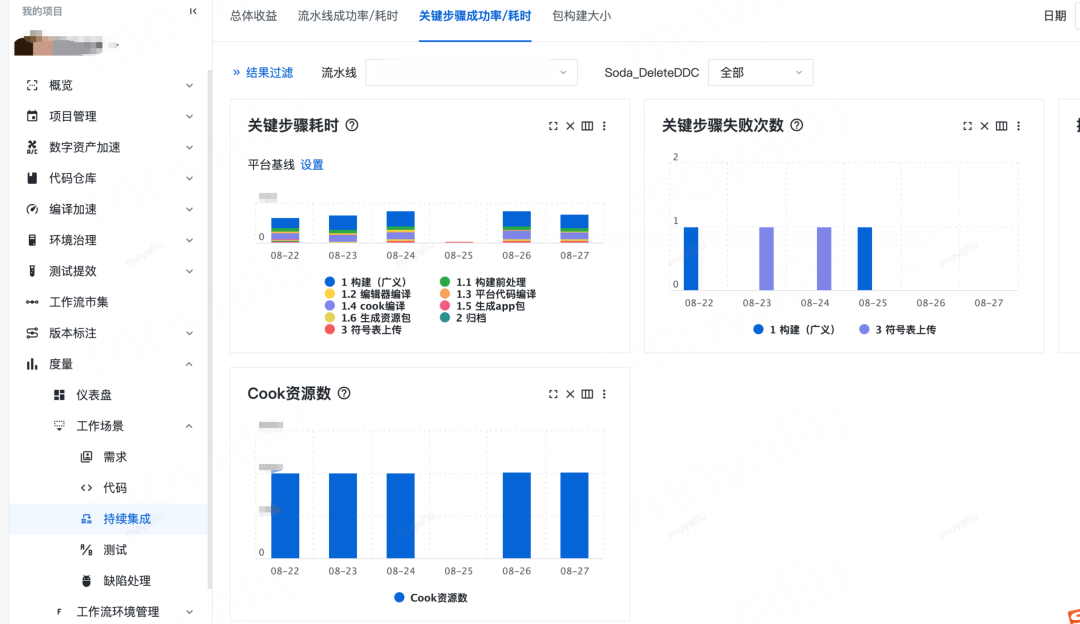
Task: Close the 关键步骤失败次数 chart card
Action: click(984, 126)
